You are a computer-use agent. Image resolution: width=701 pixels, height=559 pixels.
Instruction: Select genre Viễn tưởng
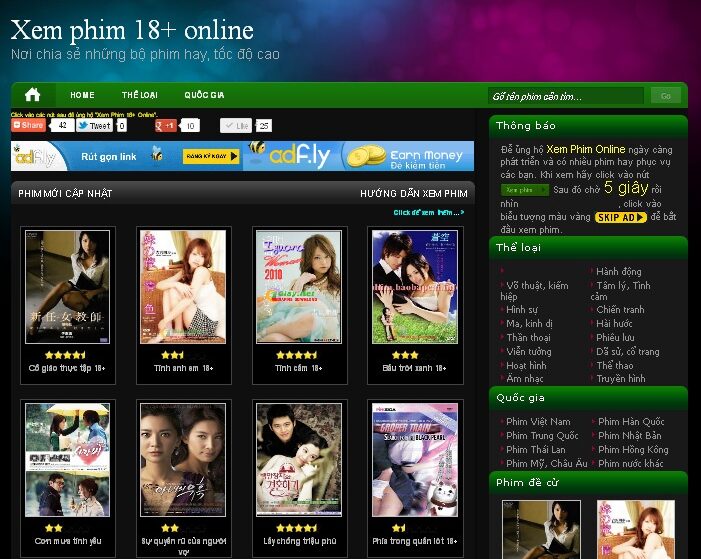click(x=528, y=351)
